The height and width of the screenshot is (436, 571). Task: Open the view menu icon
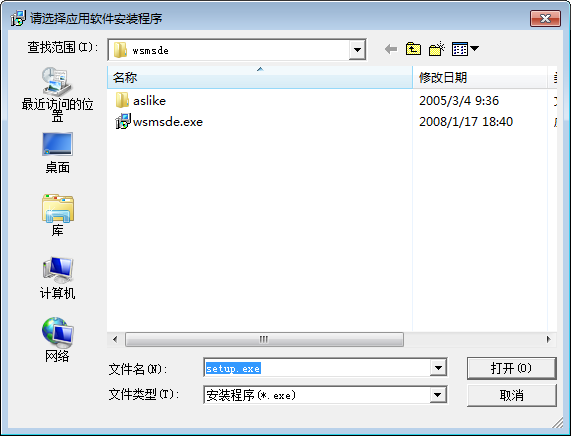[x=465, y=49]
